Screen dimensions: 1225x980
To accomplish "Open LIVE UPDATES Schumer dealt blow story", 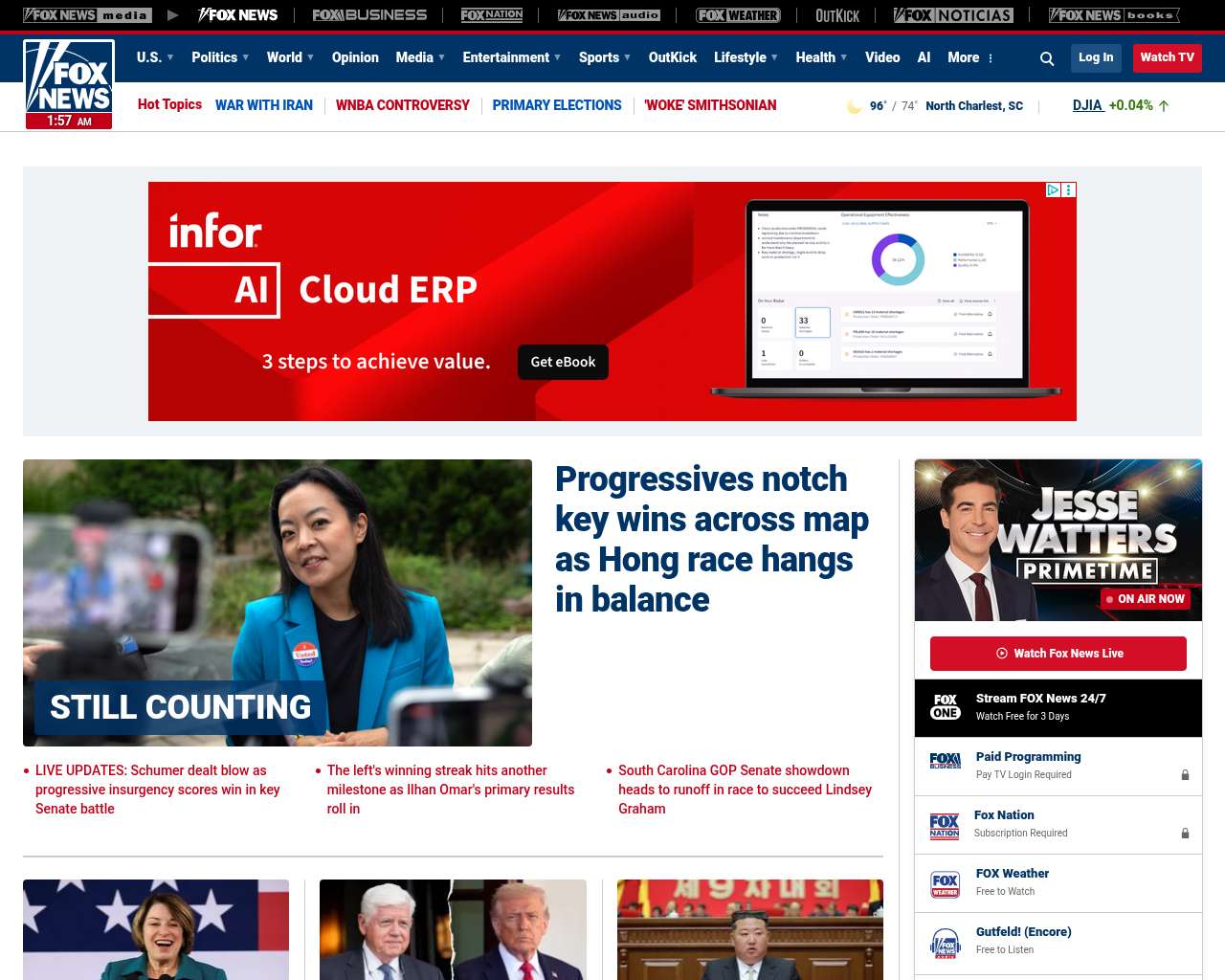I will [158, 790].
